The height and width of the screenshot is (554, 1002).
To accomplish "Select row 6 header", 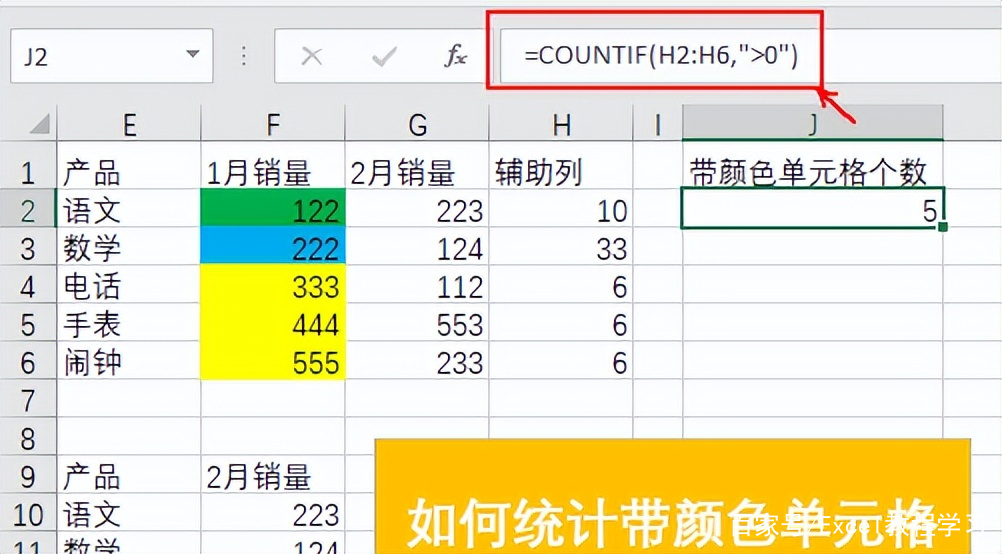I will point(27,362).
